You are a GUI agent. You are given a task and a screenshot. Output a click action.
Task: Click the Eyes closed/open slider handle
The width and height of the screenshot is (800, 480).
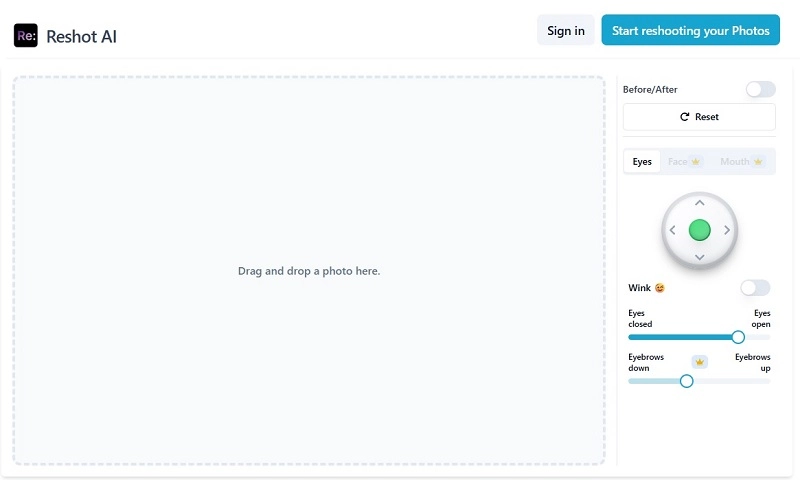(738, 337)
